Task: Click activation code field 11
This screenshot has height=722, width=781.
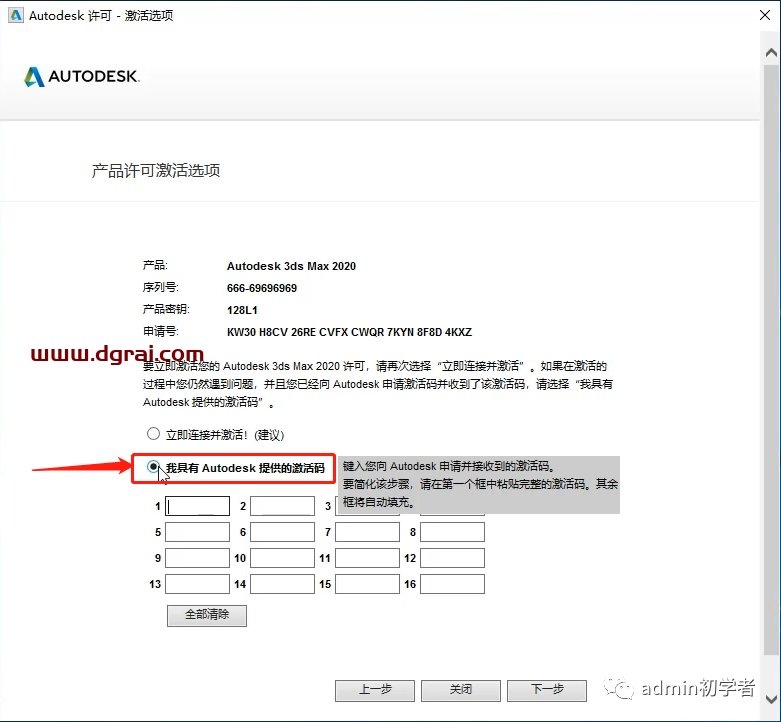Action: (x=368, y=558)
